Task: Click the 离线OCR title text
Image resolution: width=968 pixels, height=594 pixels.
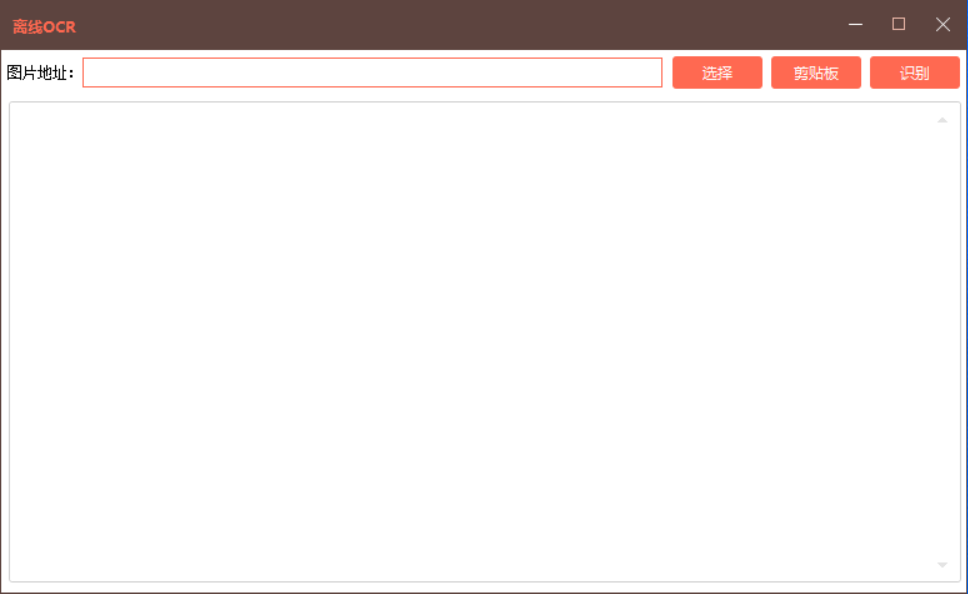Action: [44, 27]
